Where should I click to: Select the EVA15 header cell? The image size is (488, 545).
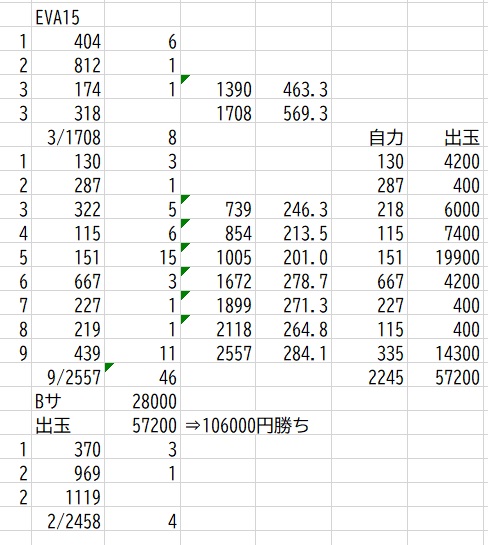click(68, 17)
